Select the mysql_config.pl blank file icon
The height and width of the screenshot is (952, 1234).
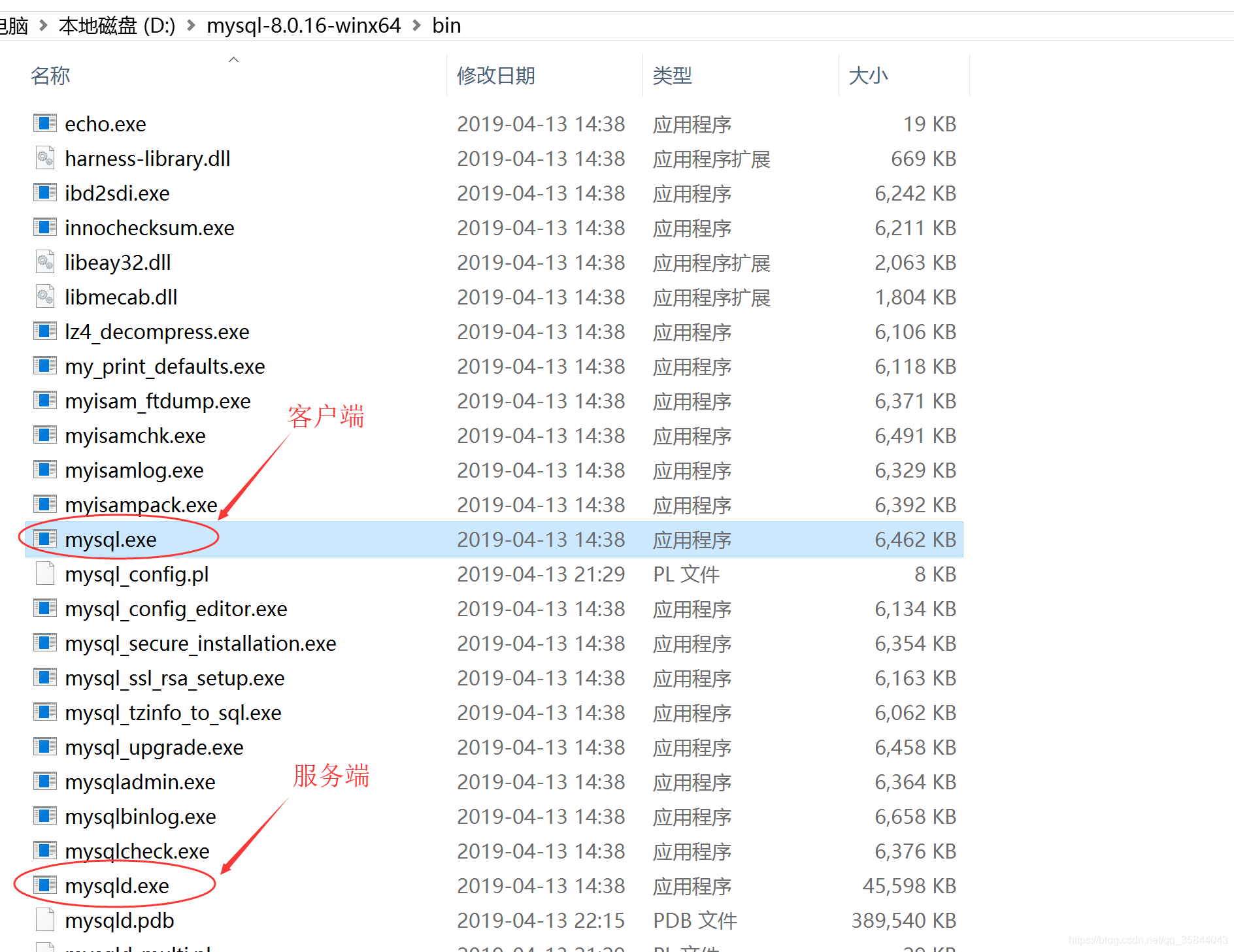tap(45, 573)
